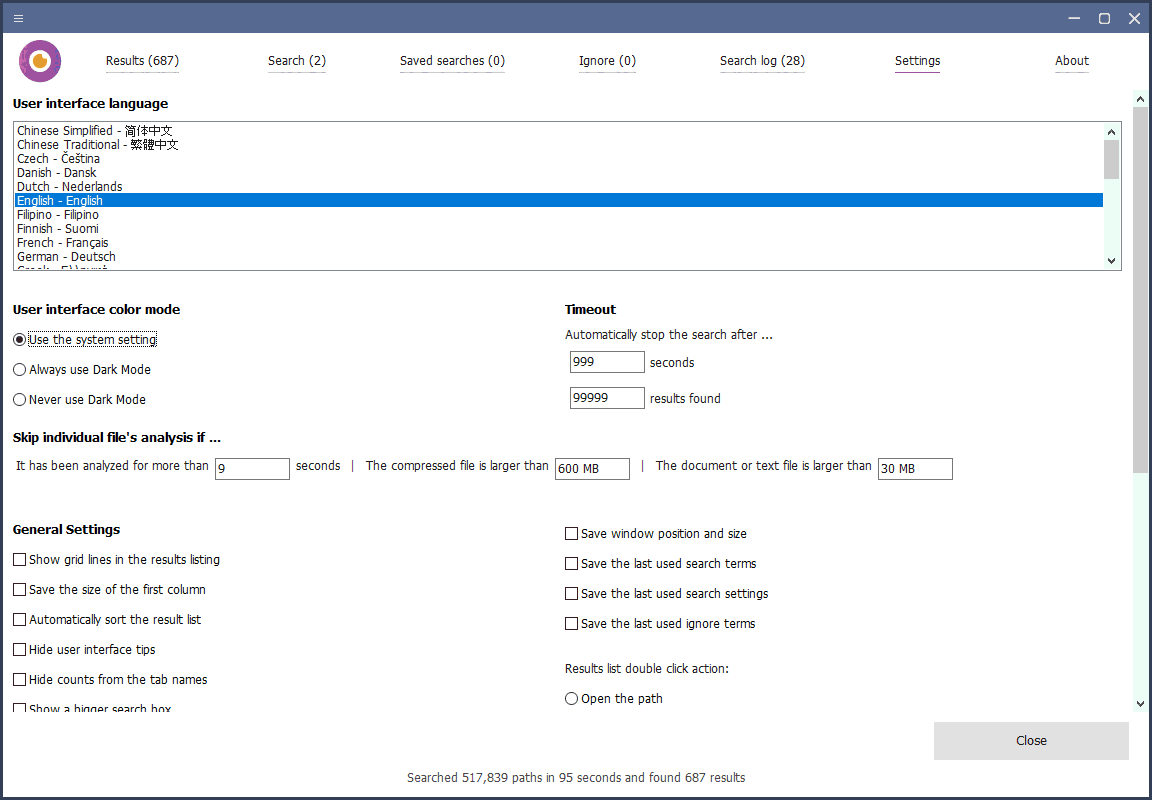Select French - Français interface language

coord(62,242)
